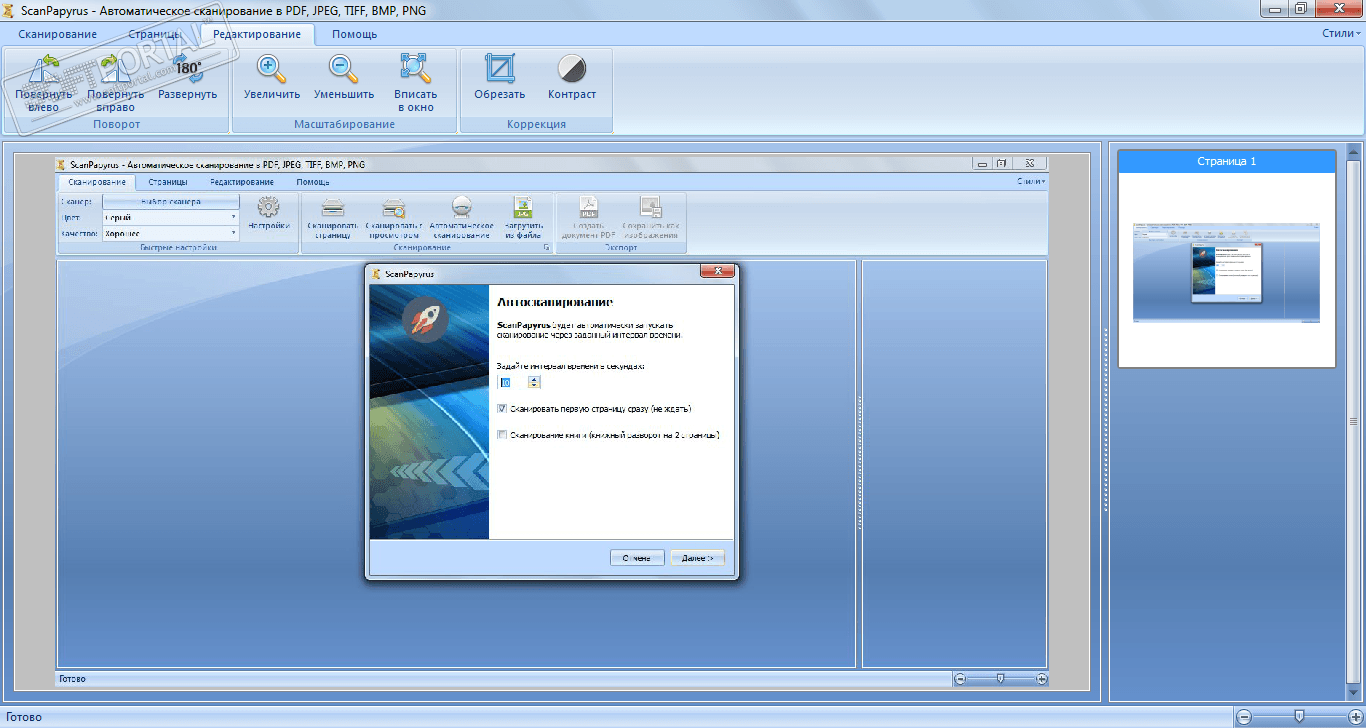This screenshot has height=728, width=1366.
Task: Select the Обрезать crop tool
Action: click(x=500, y=78)
